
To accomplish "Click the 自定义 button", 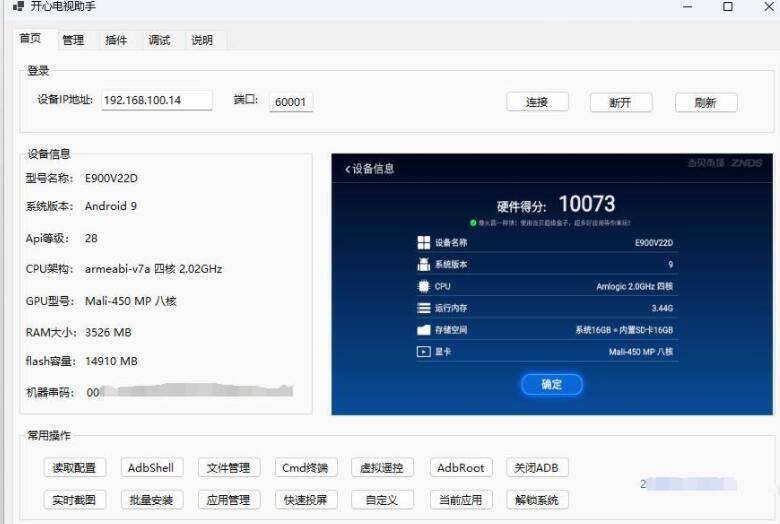I will coord(382,500).
